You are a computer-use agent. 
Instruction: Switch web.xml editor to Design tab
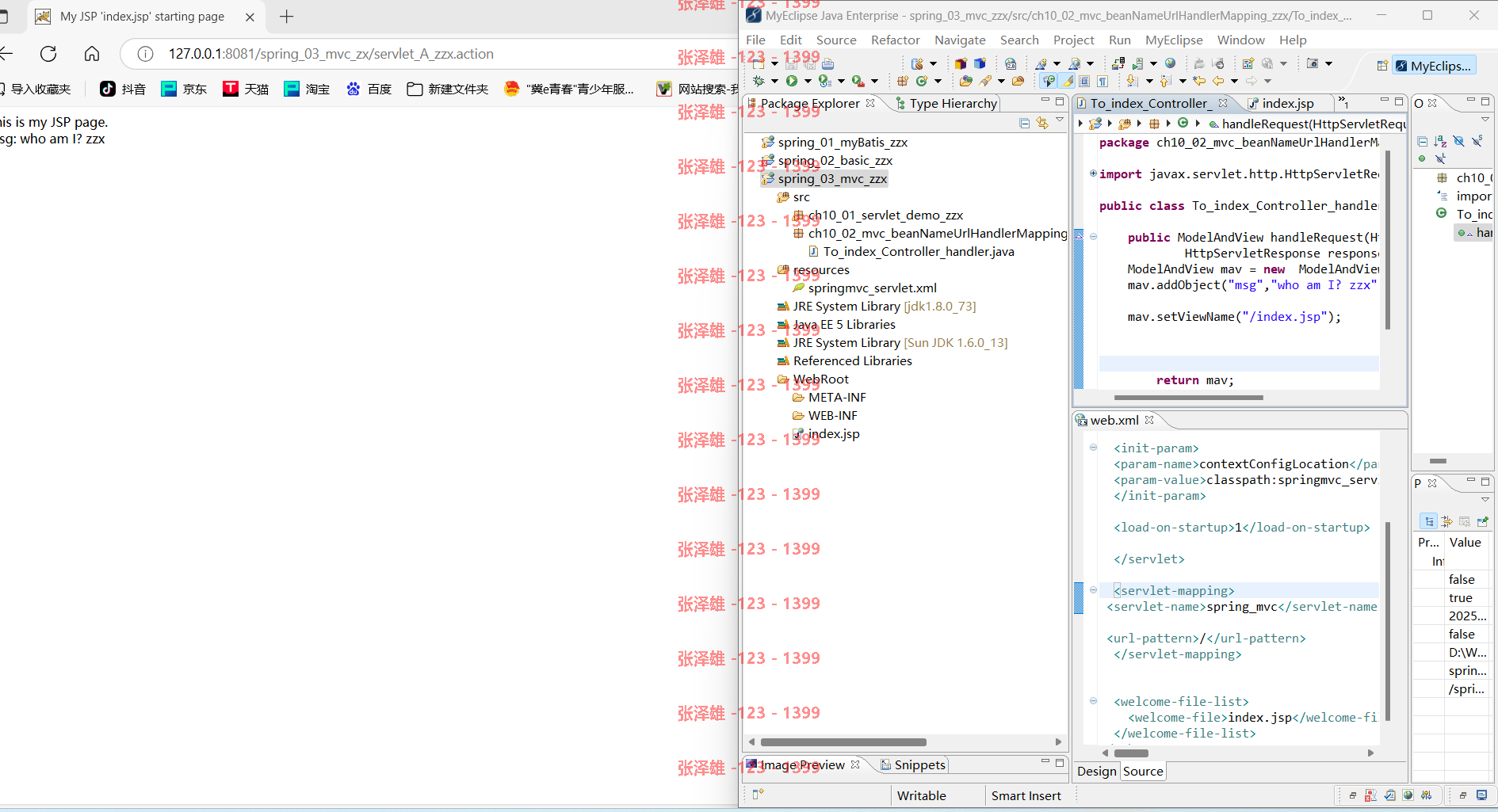(x=1097, y=771)
